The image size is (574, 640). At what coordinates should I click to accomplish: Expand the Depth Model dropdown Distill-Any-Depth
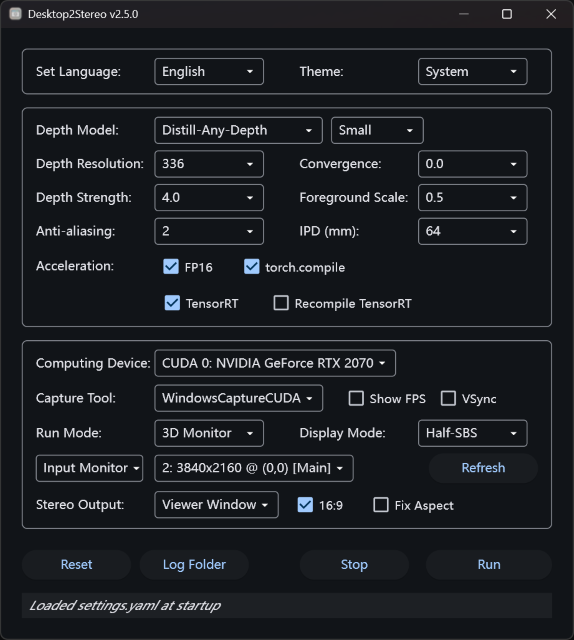point(238,131)
